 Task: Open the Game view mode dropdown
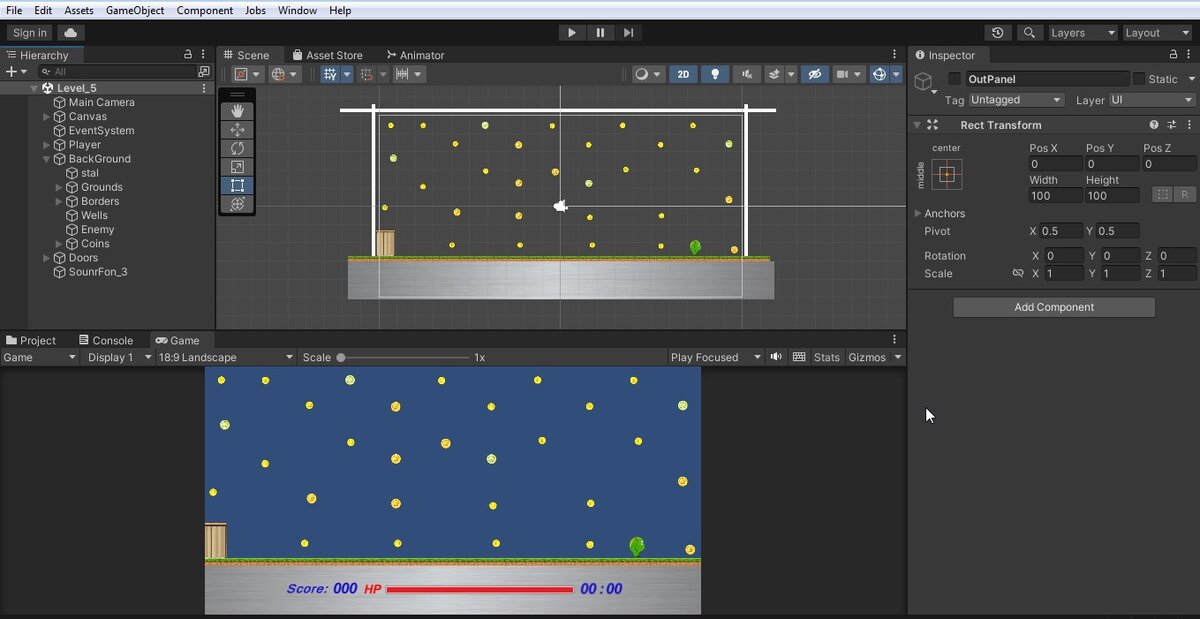[x=40, y=357]
